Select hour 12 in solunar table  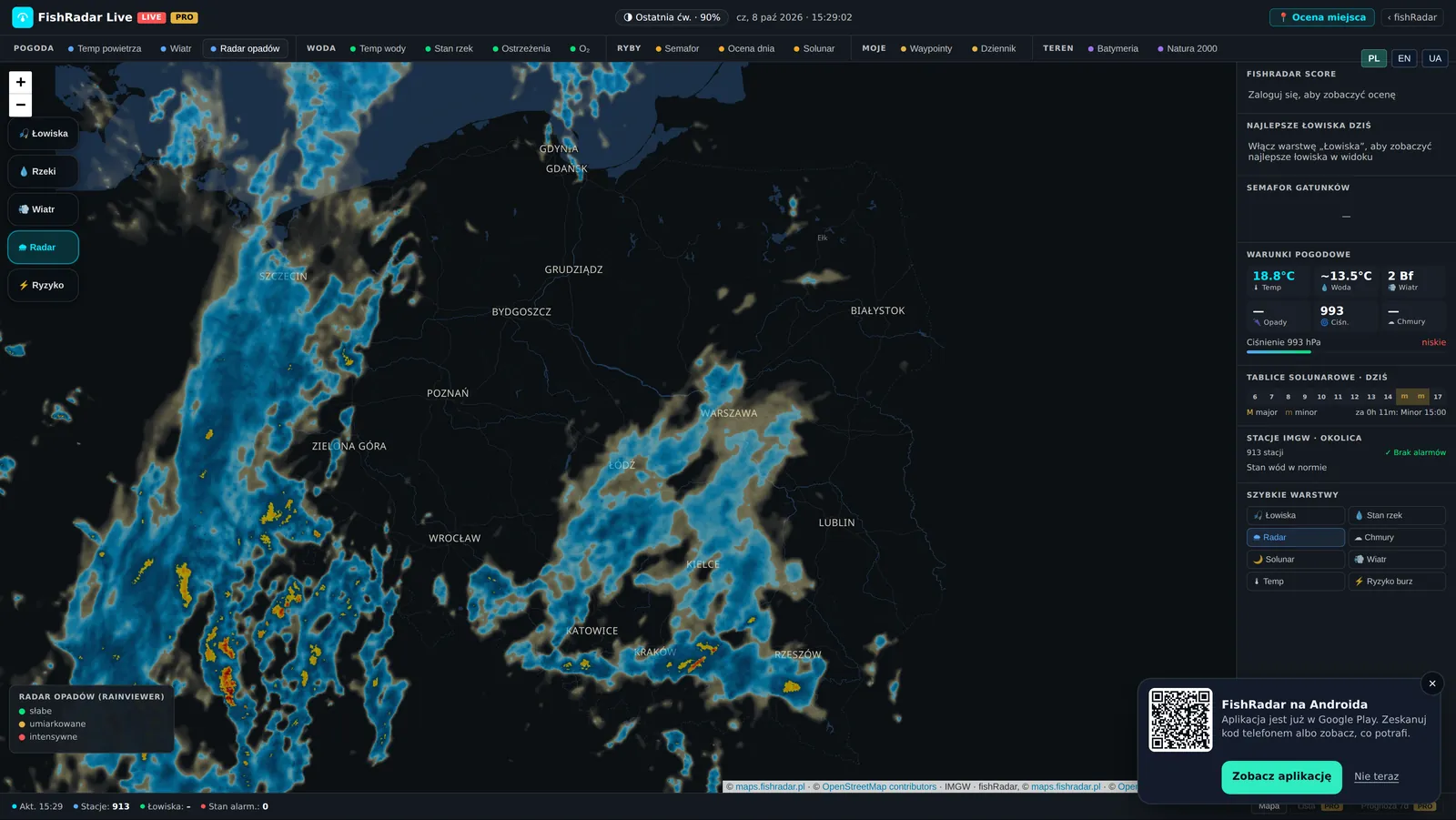click(1354, 397)
